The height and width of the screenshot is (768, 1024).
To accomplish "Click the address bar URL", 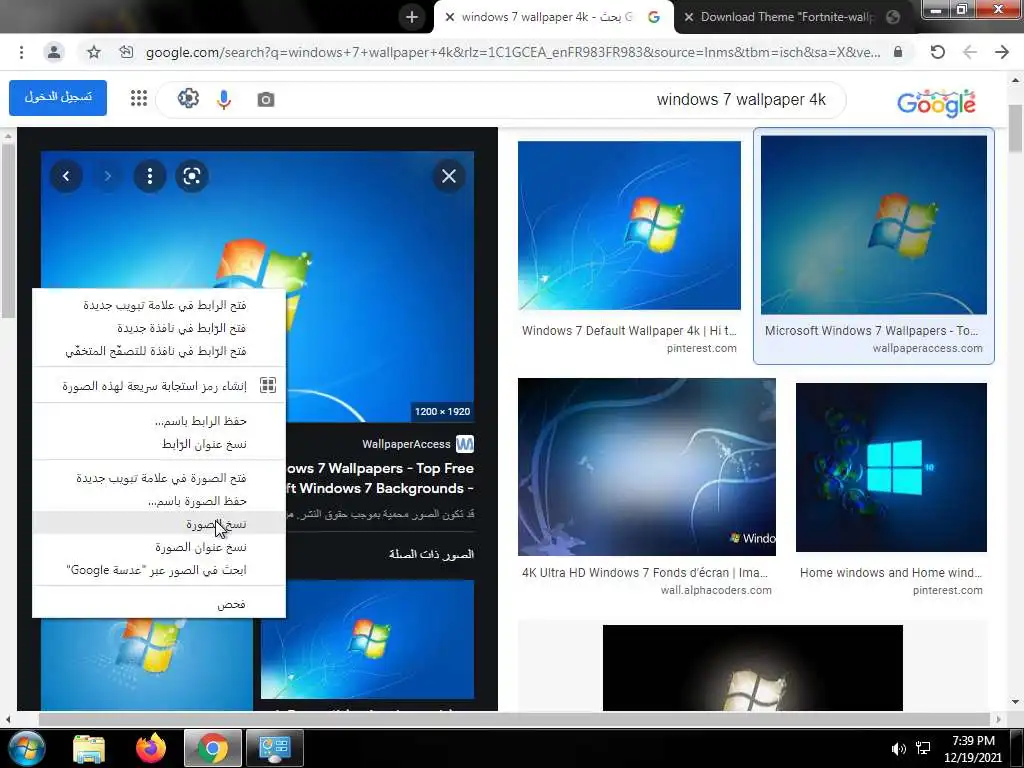I will (x=513, y=52).
